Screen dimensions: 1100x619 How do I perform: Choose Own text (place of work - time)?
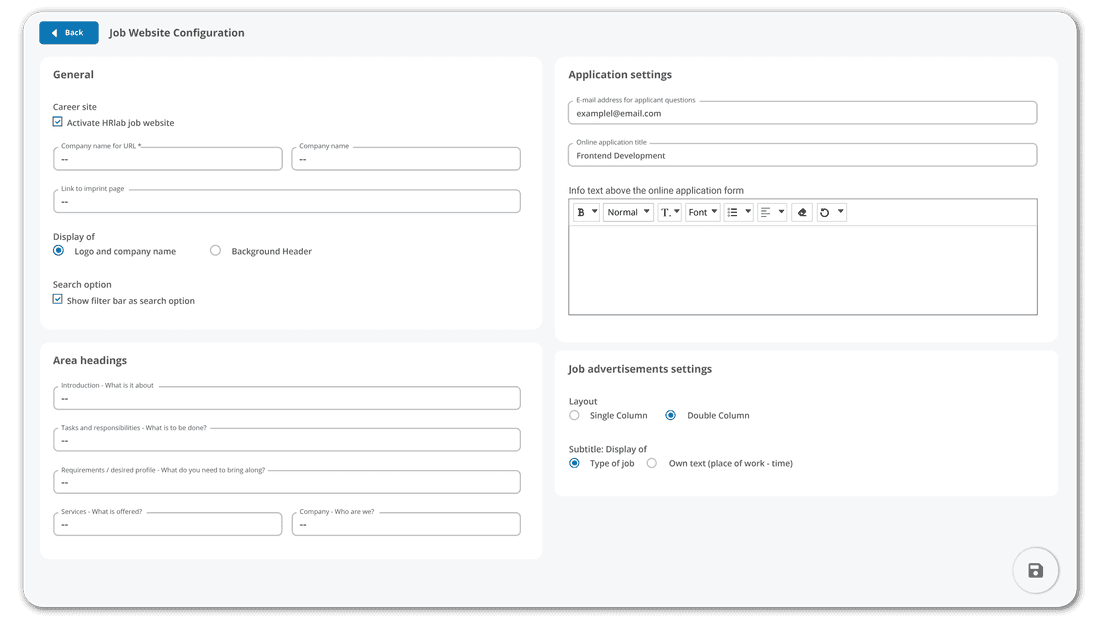coord(651,463)
